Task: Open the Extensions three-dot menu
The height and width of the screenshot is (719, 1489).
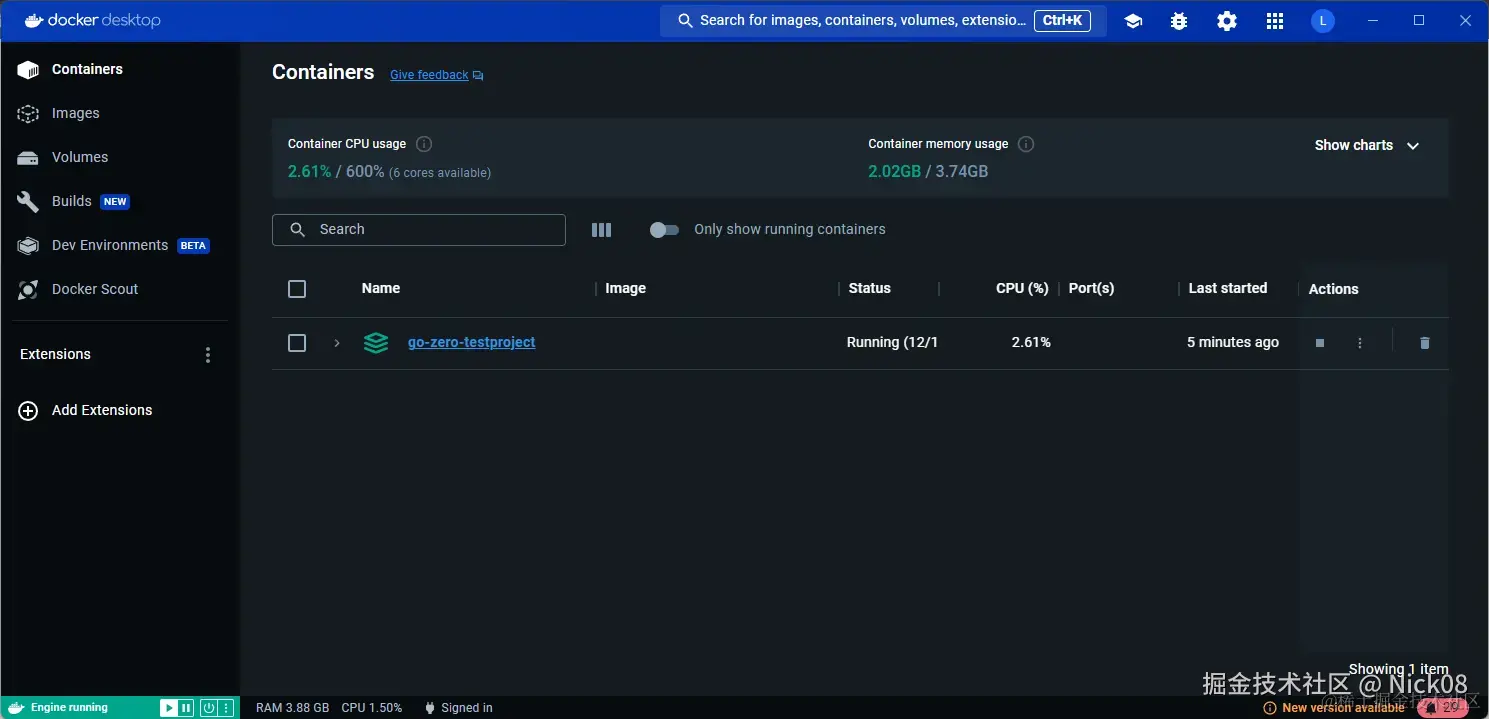Action: click(x=208, y=355)
